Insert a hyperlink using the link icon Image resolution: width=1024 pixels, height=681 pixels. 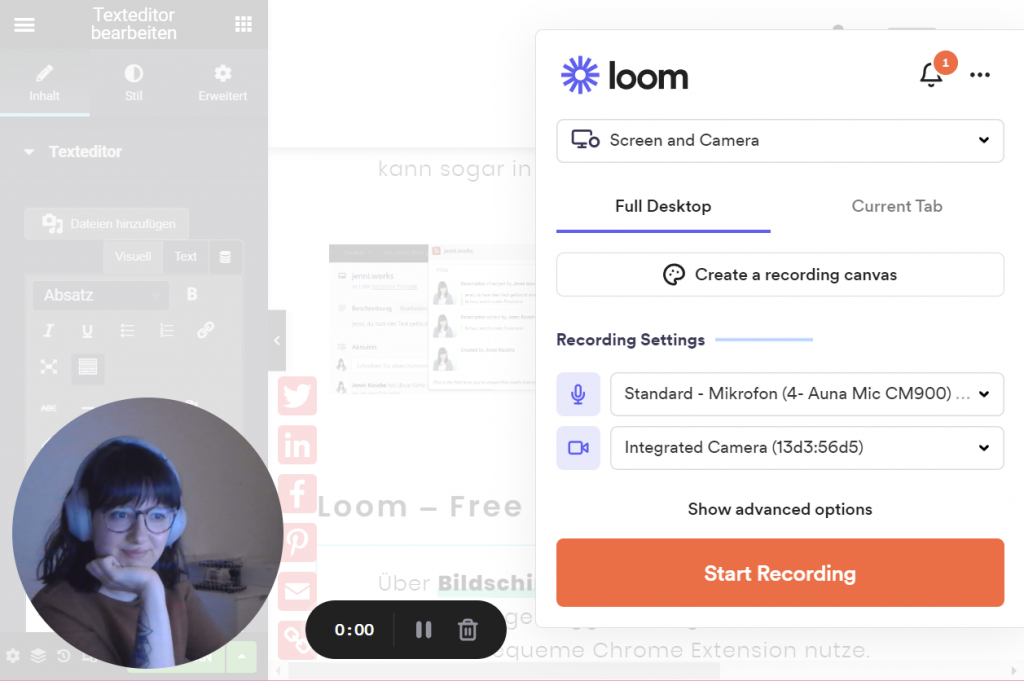coord(206,330)
